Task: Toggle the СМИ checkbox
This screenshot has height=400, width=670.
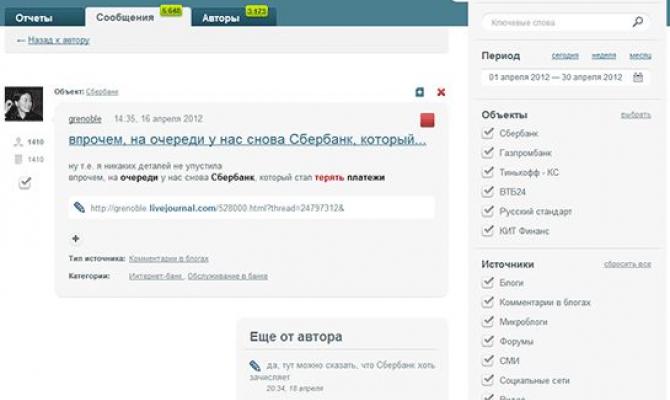Action: (x=488, y=361)
